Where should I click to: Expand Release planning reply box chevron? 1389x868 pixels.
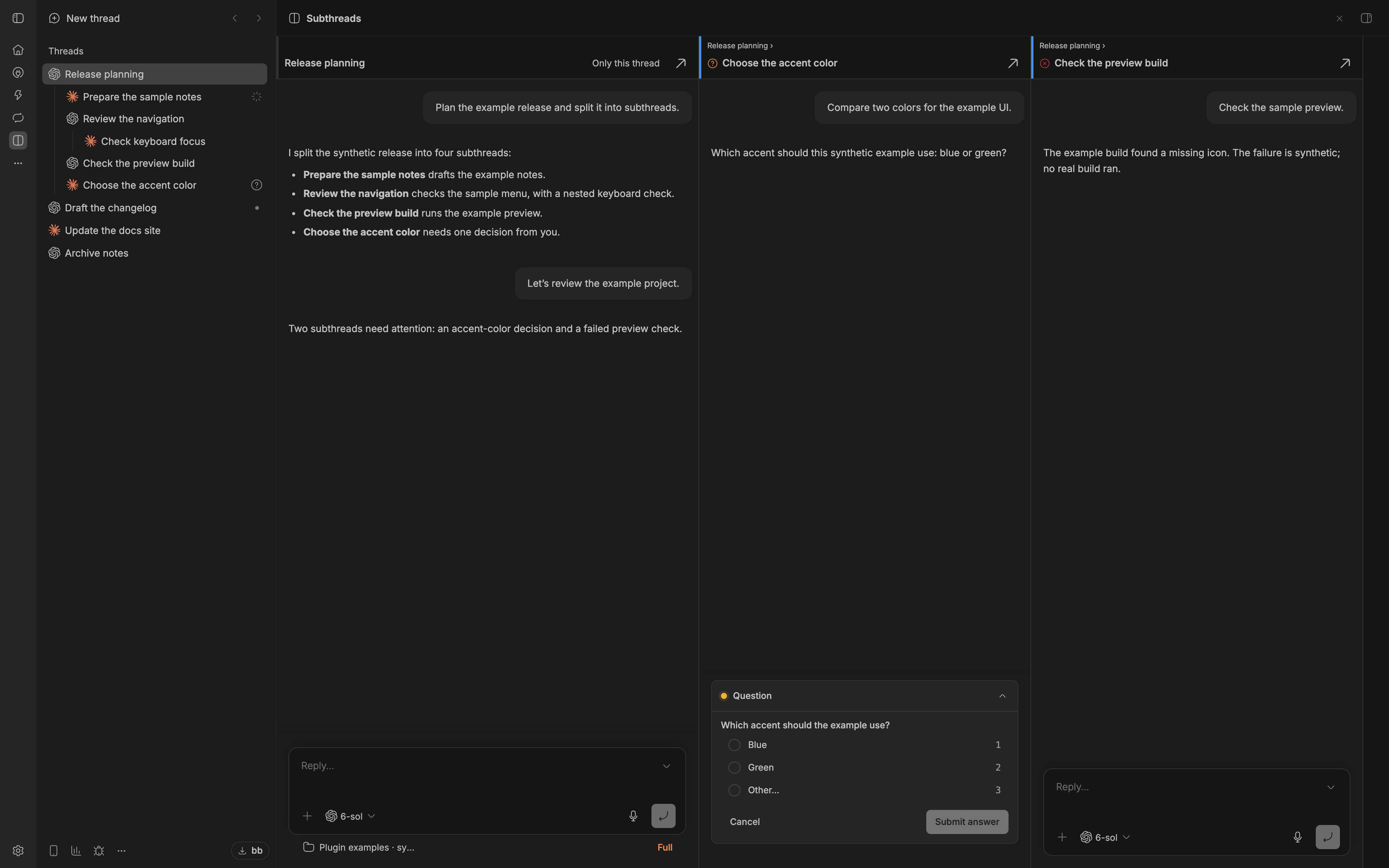[666, 766]
